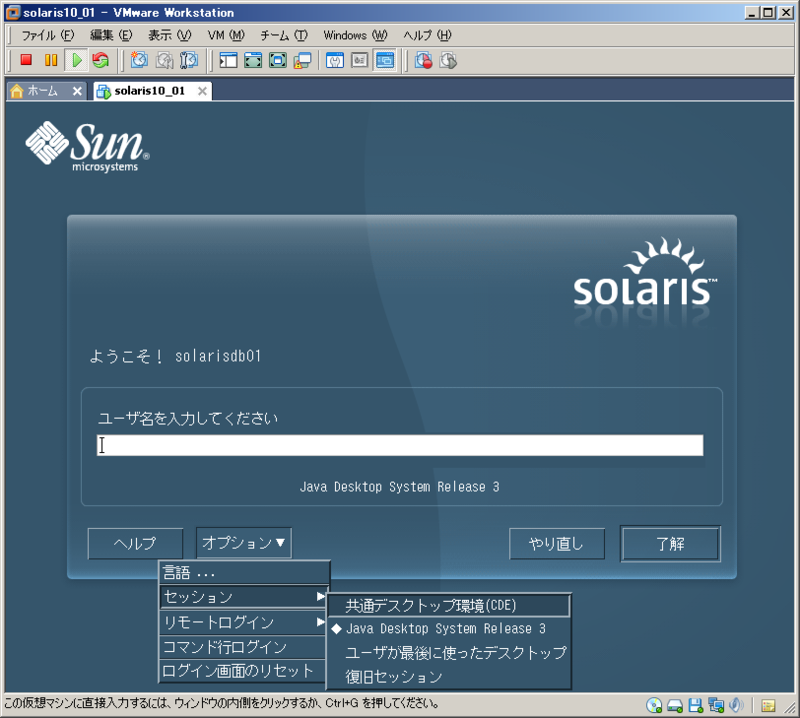The width and height of the screenshot is (800, 718).
Task: Choose ユーザが最後に使ったデスクトップ session option
Action: pyautogui.click(x=455, y=652)
